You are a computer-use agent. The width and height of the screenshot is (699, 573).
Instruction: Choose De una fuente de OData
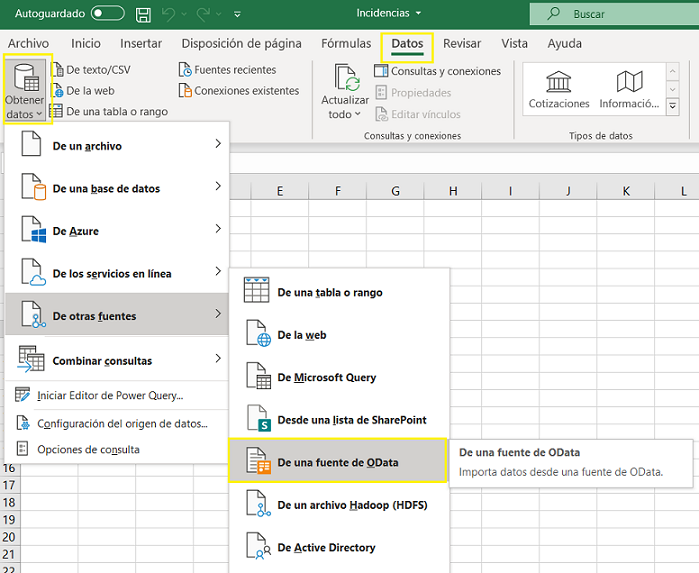tap(337, 462)
